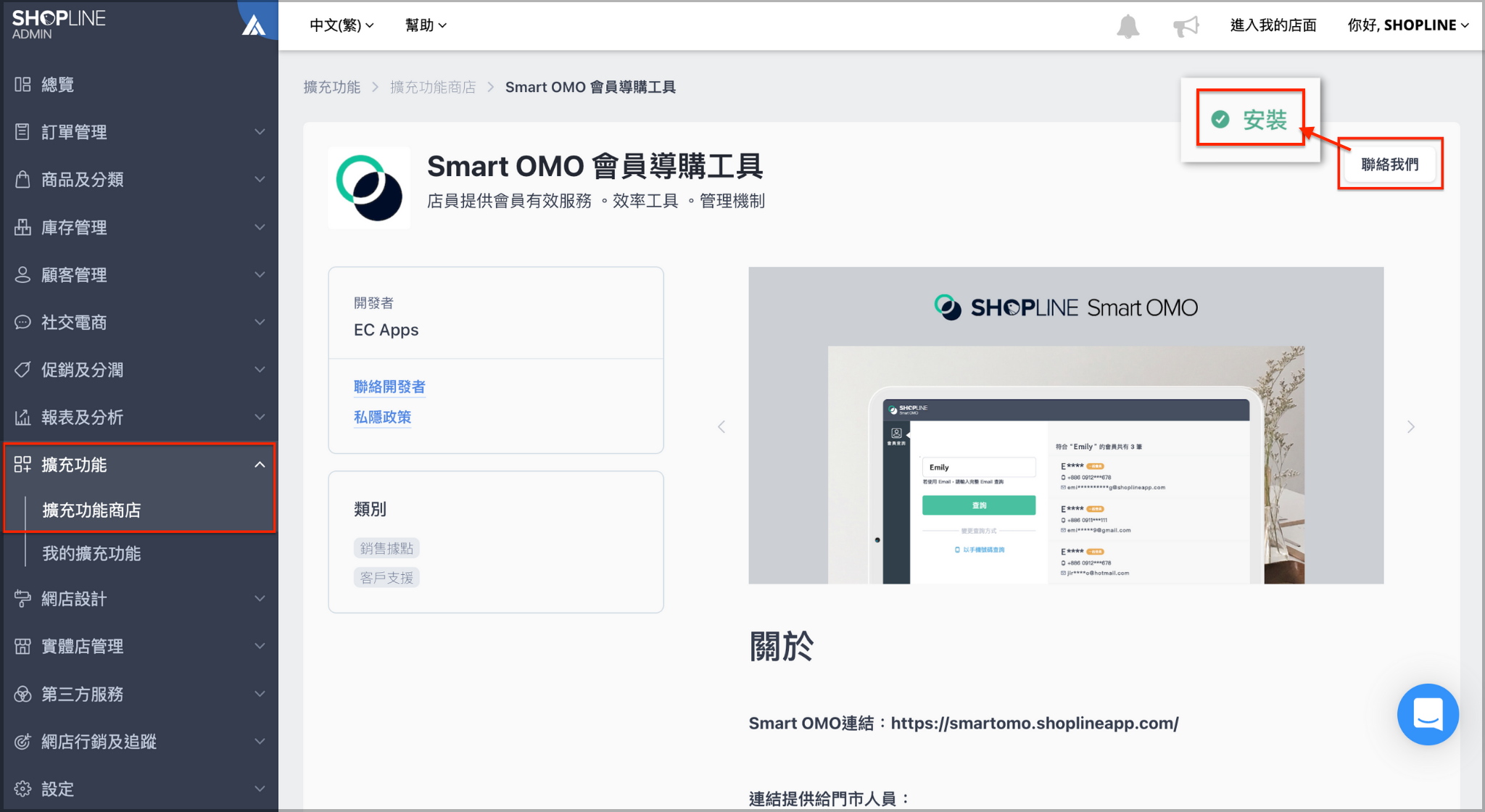Image resolution: width=1485 pixels, height=812 pixels.
Task: Click the 庫存管理 inventory icon
Action: (22, 227)
